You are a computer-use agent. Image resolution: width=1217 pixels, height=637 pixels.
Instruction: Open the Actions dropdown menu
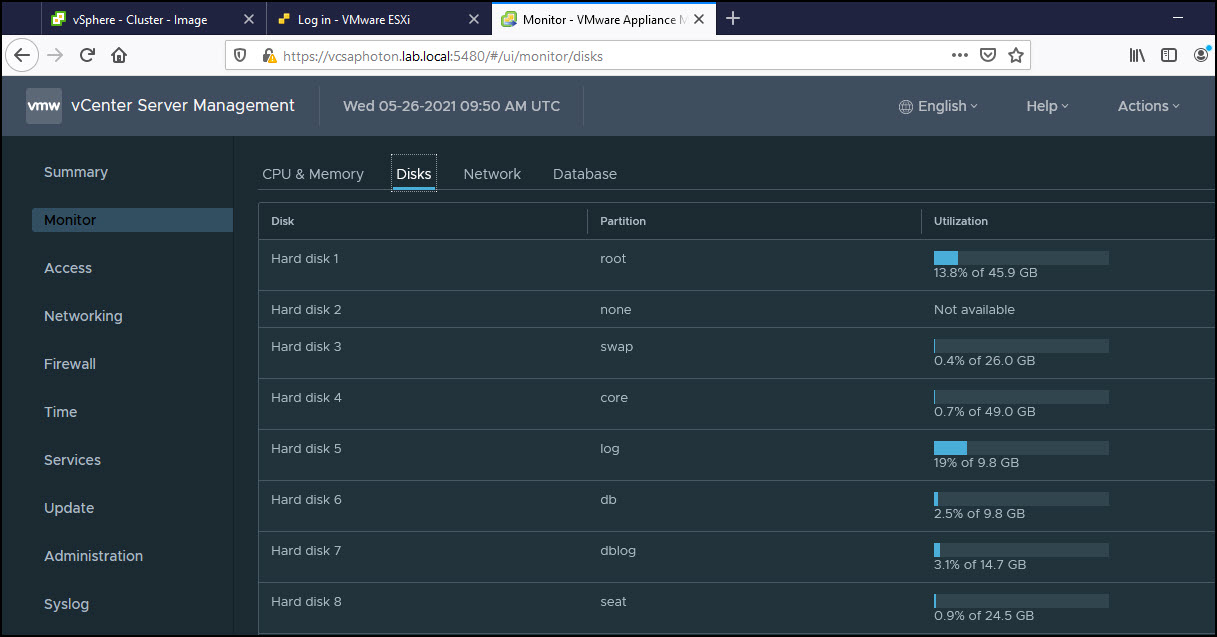[x=1149, y=106]
